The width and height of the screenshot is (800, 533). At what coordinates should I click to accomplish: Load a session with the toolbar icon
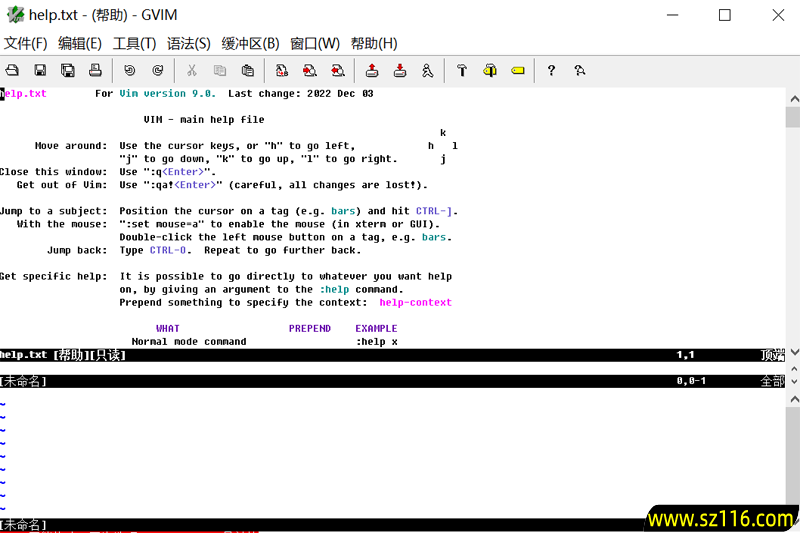[372, 70]
